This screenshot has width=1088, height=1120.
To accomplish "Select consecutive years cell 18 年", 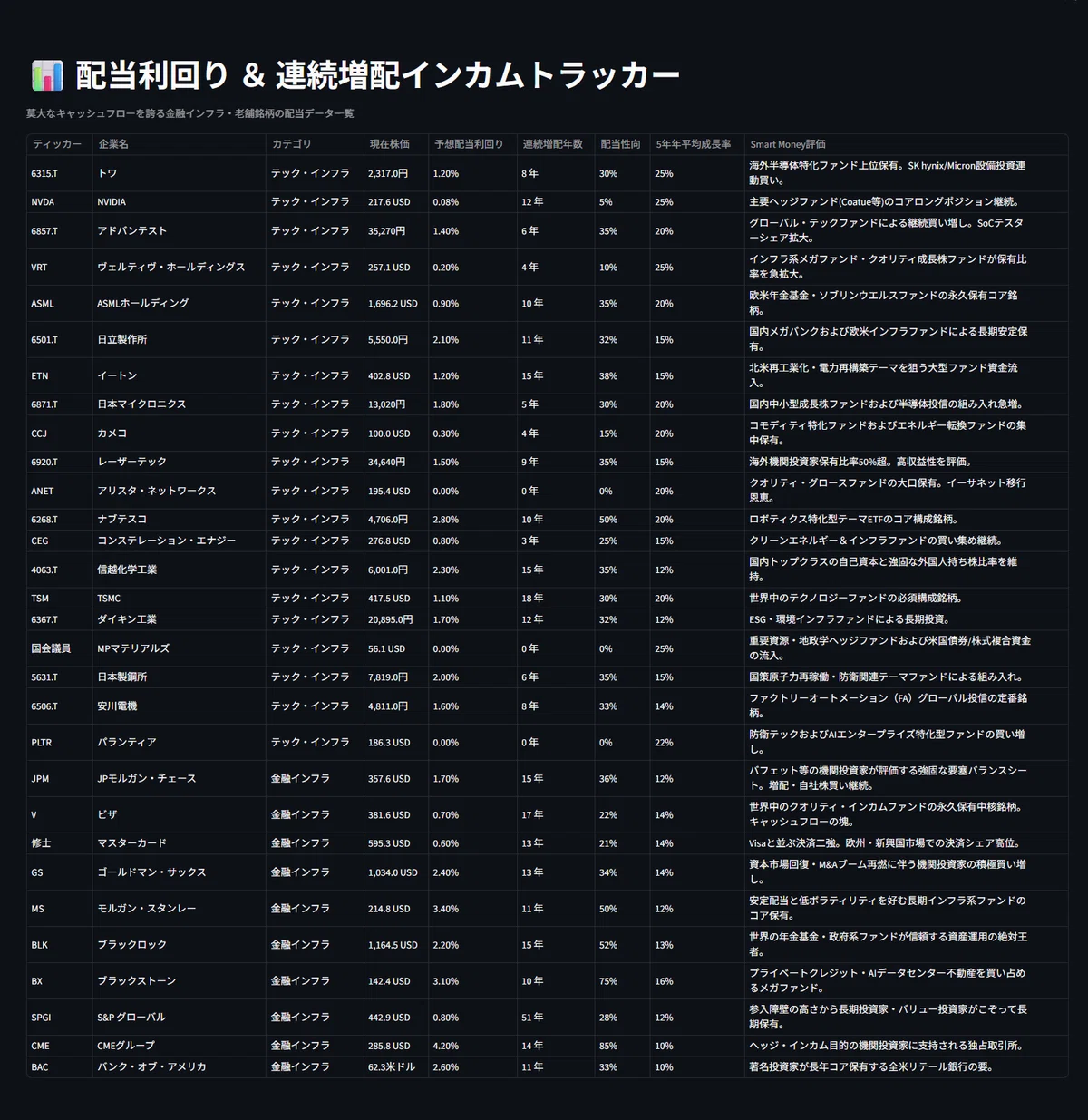I will click(556, 599).
